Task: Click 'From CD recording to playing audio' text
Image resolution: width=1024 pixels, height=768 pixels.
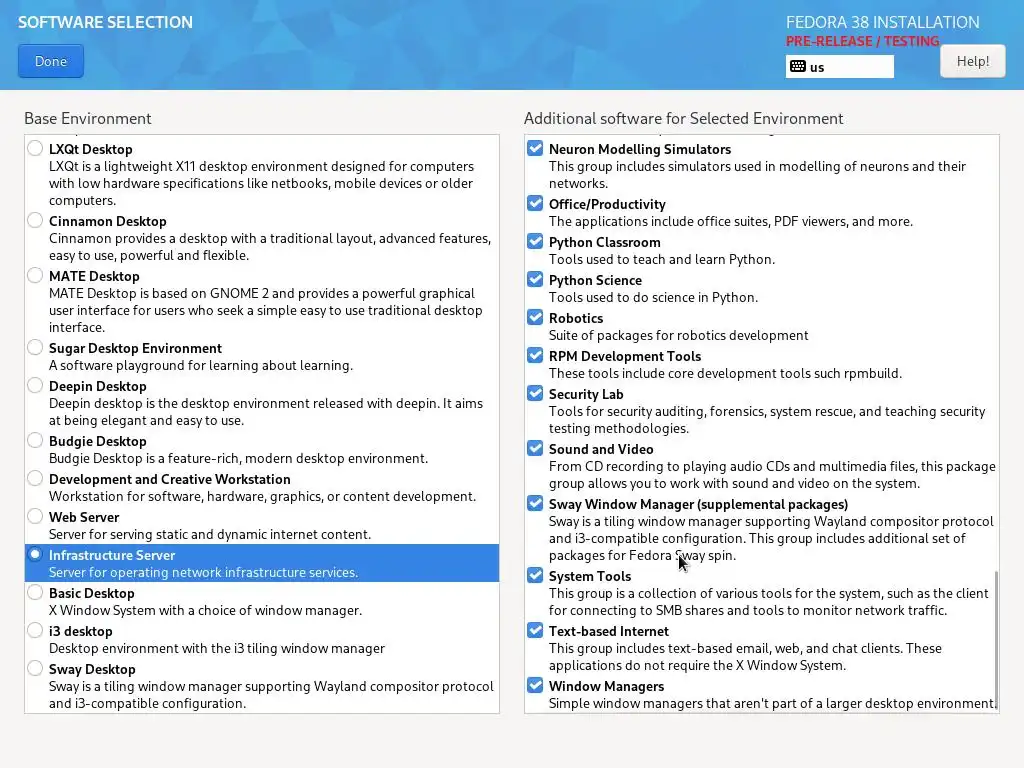Action: (x=772, y=475)
